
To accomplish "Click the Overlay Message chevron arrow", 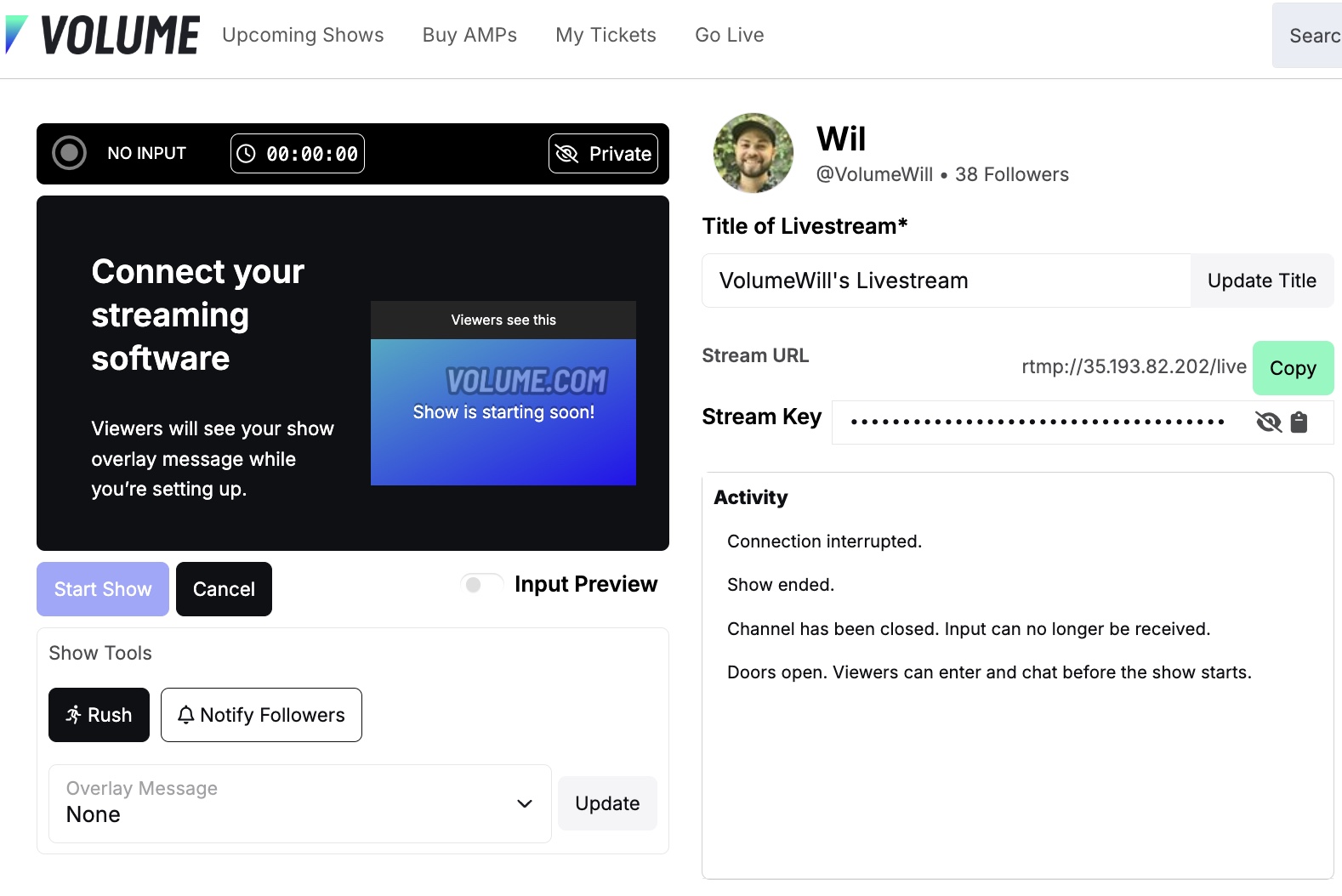I will (x=525, y=803).
